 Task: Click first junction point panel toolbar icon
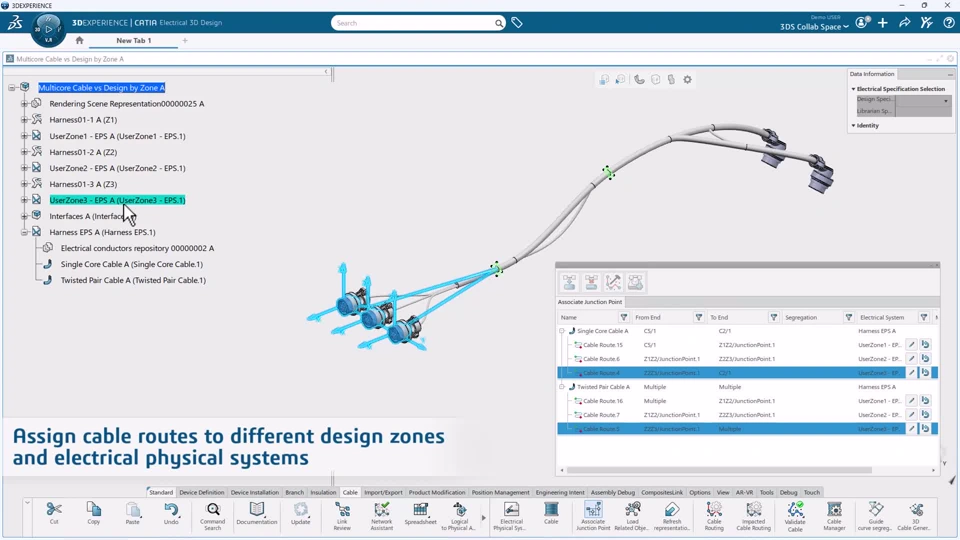tap(569, 282)
